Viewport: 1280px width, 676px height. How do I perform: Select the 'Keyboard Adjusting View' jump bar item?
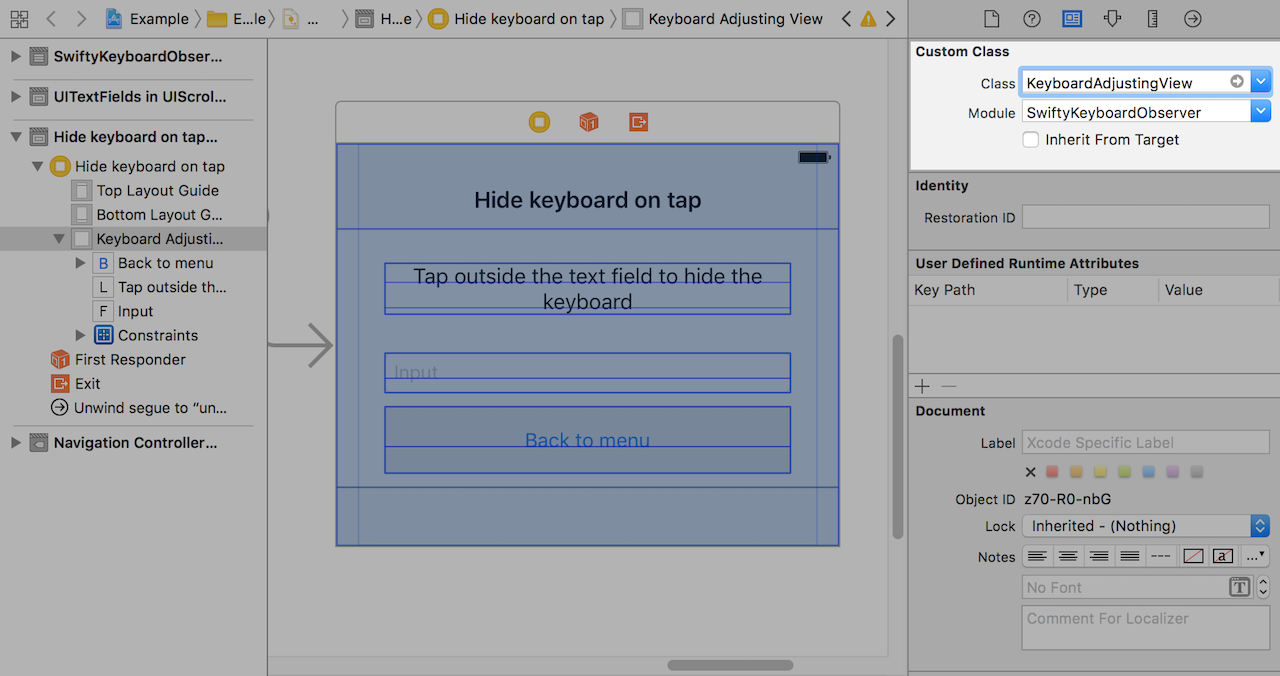[722, 19]
